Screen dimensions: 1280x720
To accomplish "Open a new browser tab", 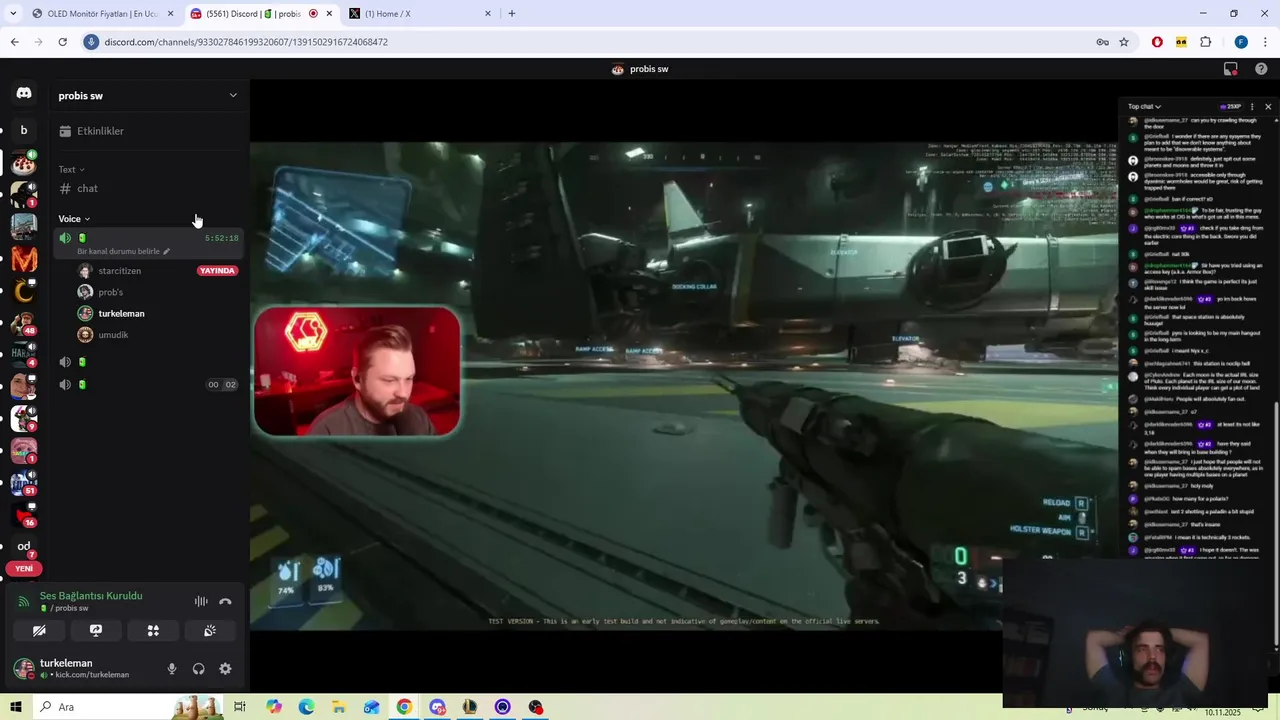I will coord(512,14).
